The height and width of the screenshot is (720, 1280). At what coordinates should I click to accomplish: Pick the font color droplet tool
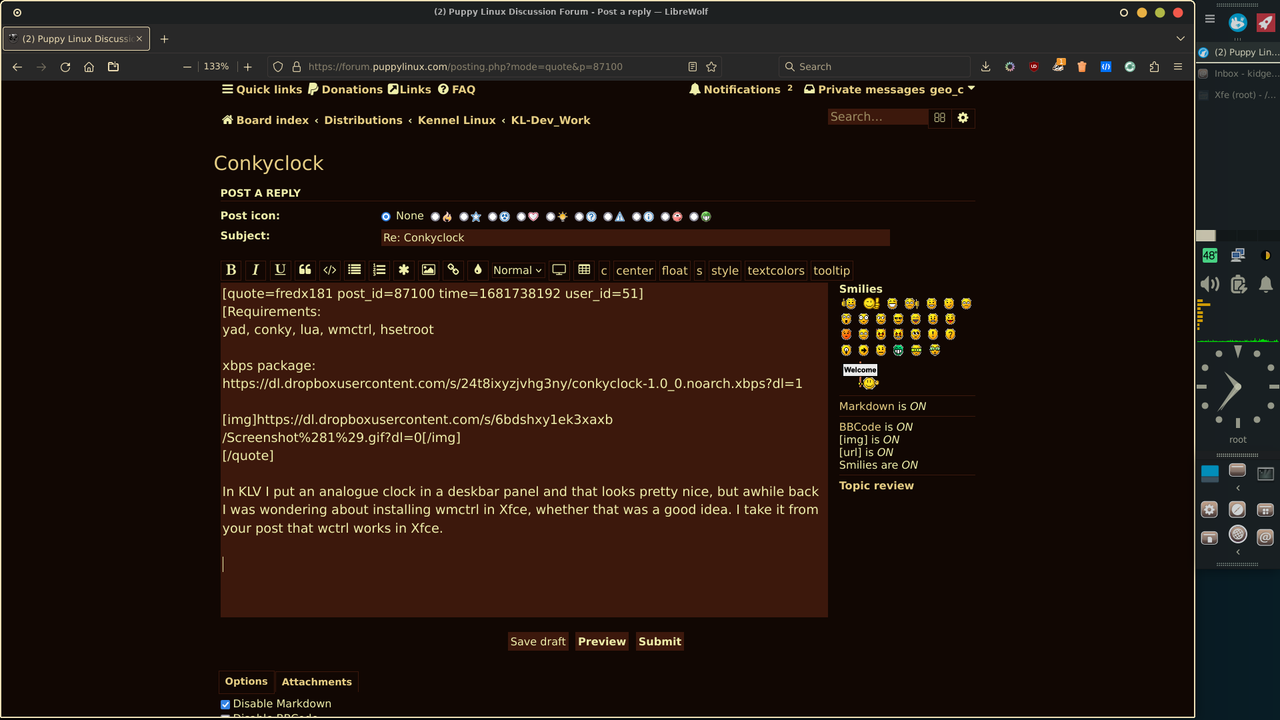(479, 270)
